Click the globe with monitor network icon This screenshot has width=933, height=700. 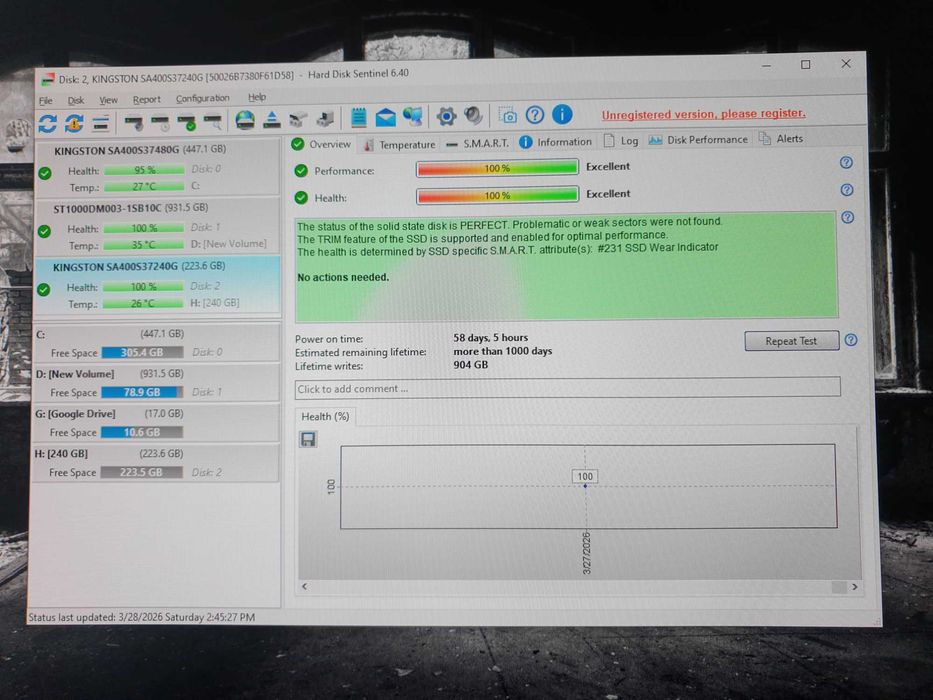click(412, 116)
